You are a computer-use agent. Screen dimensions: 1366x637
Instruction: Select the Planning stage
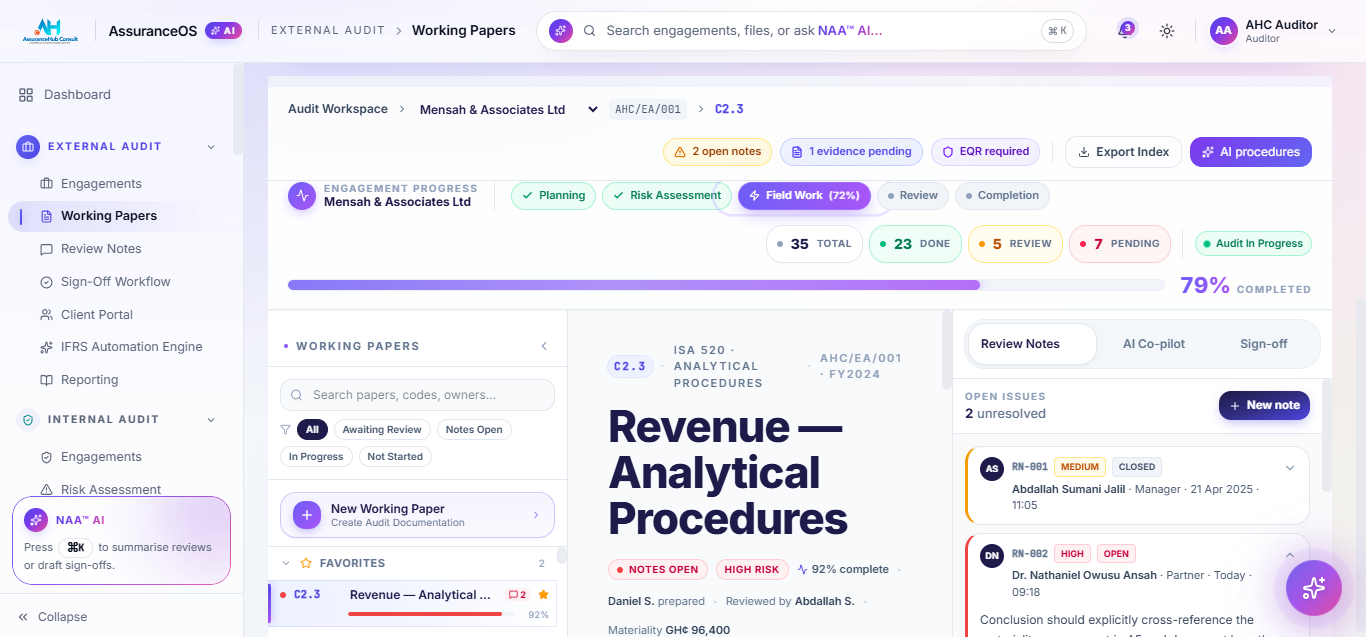click(x=553, y=196)
